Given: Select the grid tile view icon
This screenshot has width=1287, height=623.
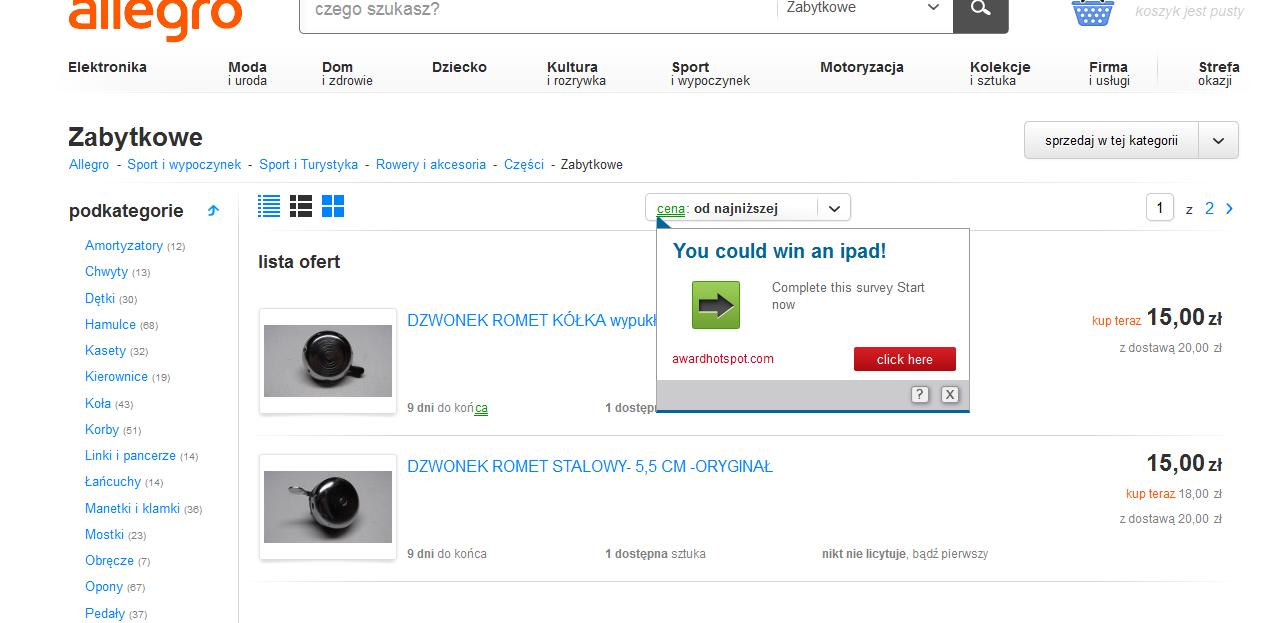Looking at the screenshot, I should click(333, 206).
